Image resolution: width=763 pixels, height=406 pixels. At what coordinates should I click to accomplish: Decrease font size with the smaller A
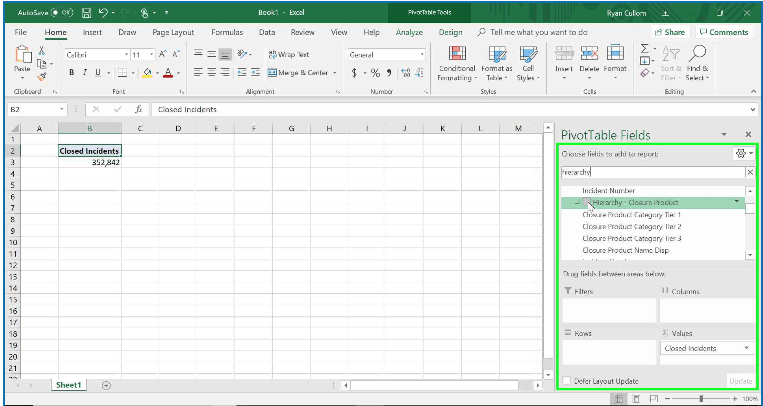coord(176,55)
